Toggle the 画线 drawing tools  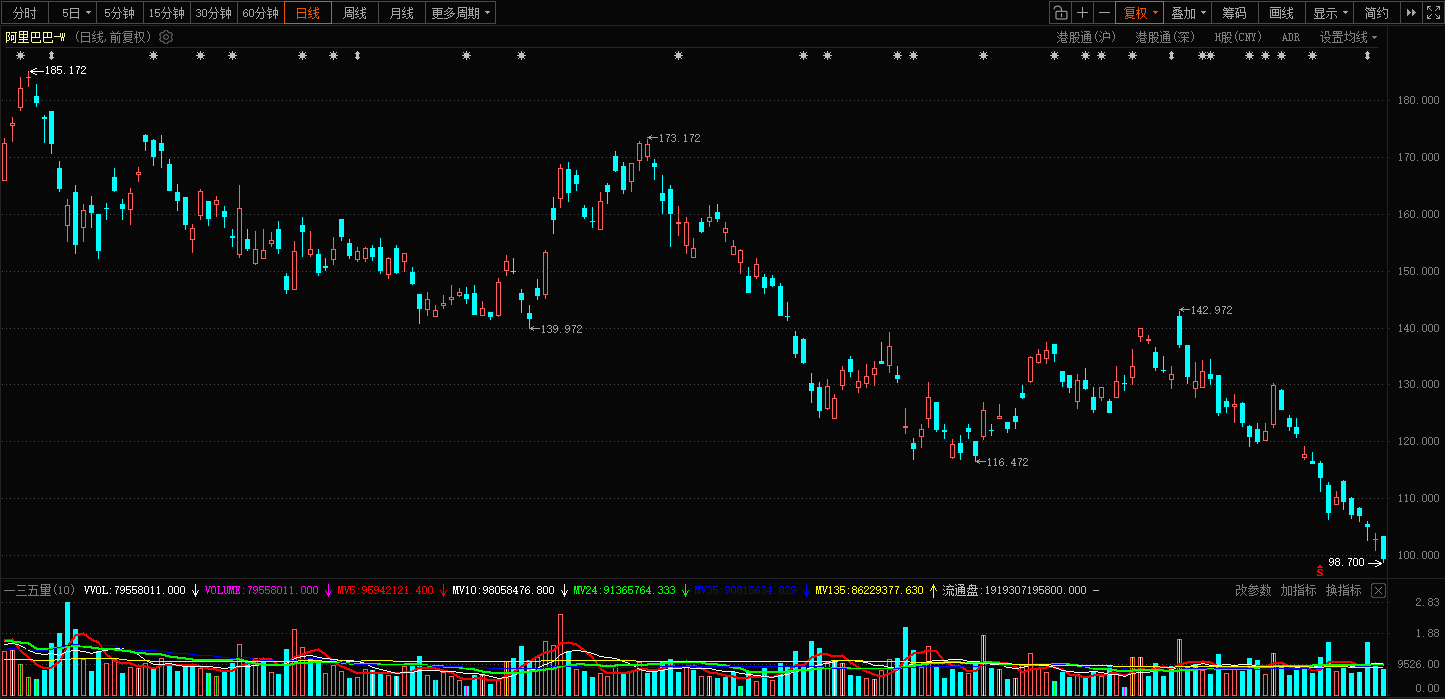tap(1282, 13)
